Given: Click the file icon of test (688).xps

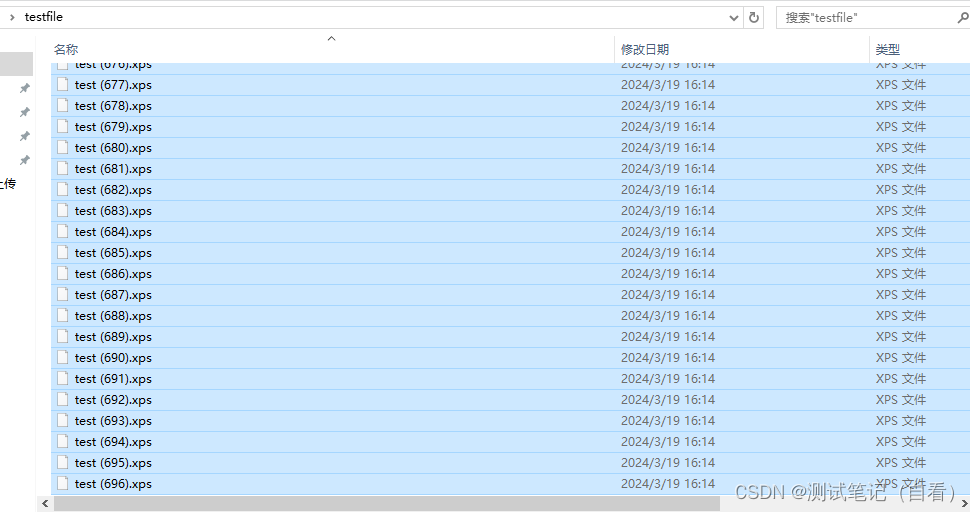Looking at the screenshot, I should point(62,315).
